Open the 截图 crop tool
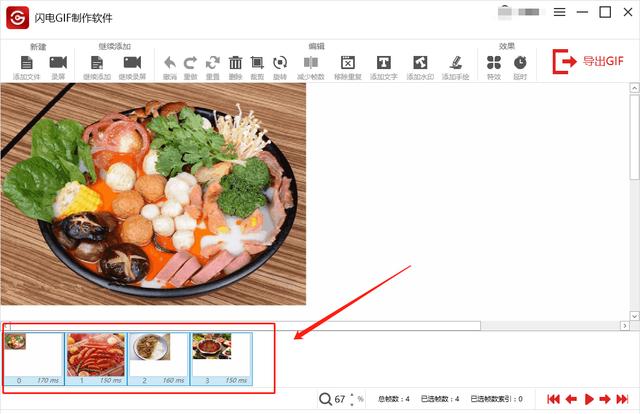 (257, 63)
